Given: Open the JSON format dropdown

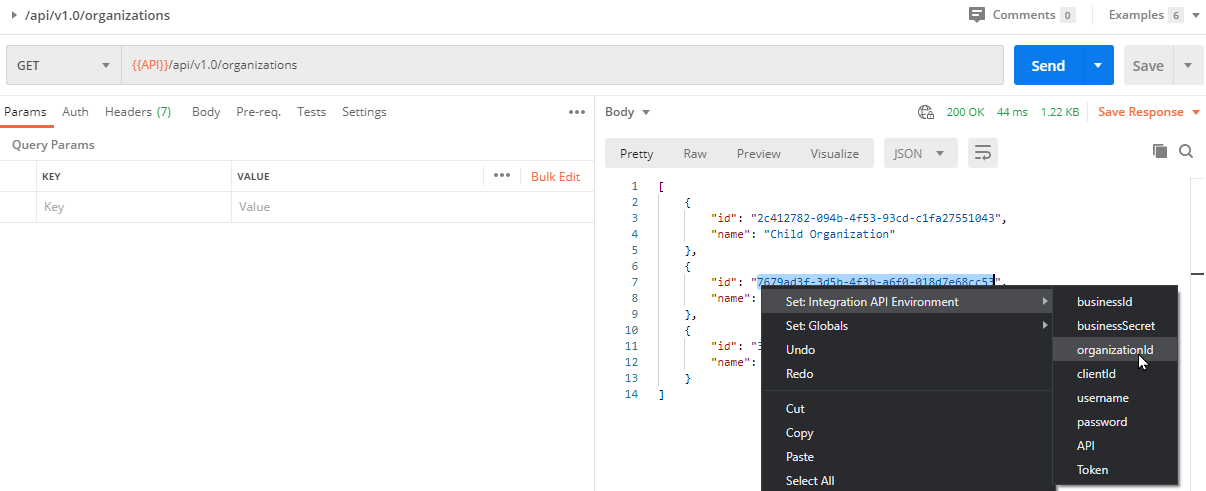Looking at the screenshot, I should point(920,153).
